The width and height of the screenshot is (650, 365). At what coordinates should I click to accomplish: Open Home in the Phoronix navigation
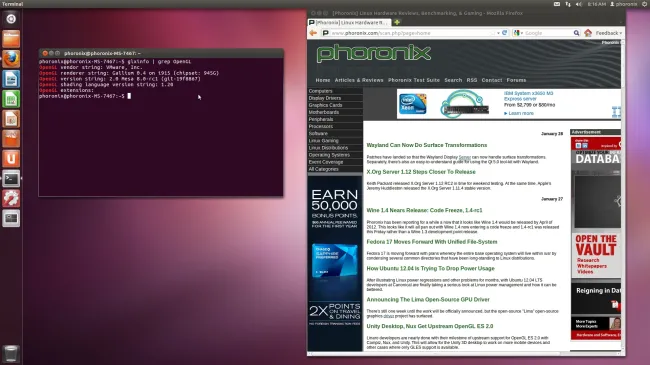323,80
